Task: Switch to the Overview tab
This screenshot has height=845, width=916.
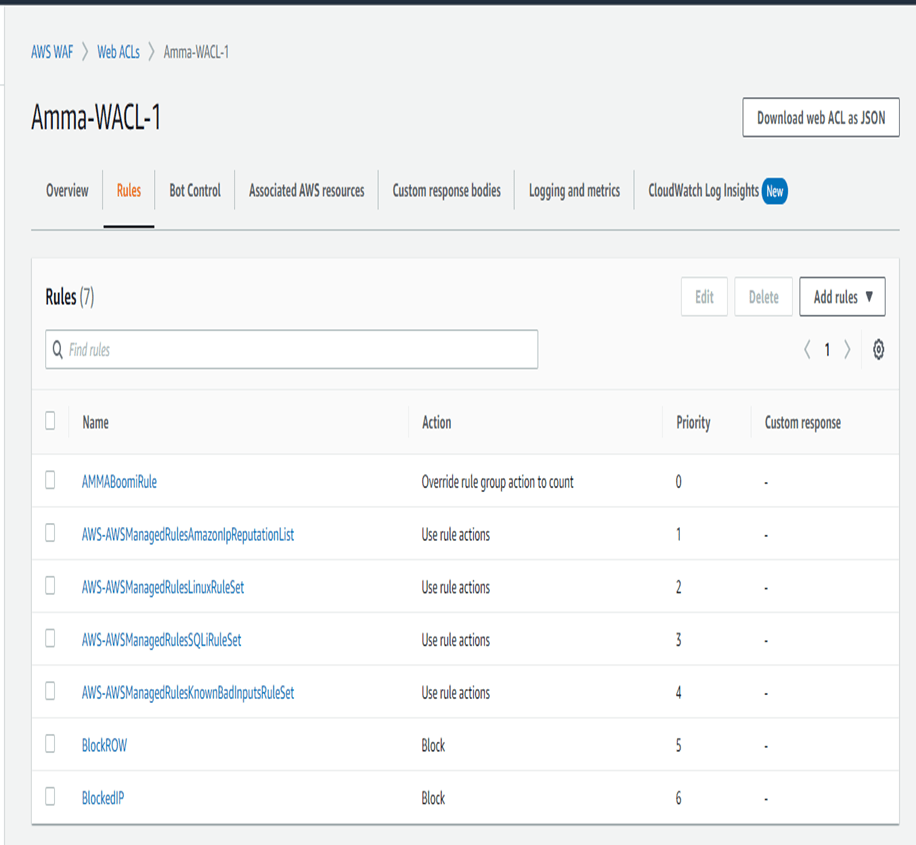Action: coord(67,191)
